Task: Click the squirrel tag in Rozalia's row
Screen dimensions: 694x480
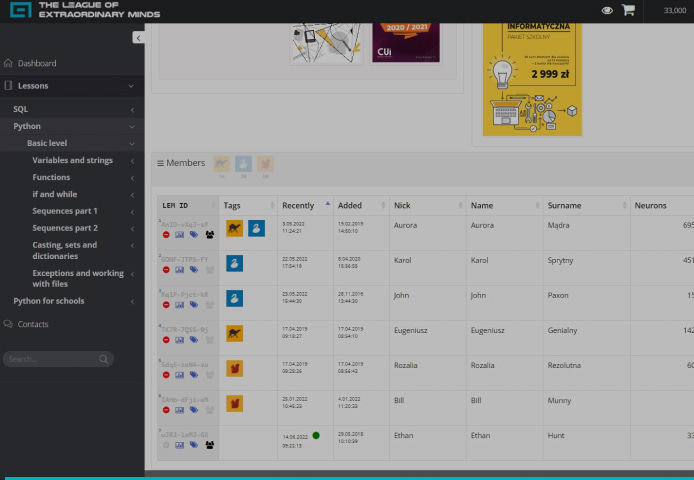Action: click(x=234, y=368)
